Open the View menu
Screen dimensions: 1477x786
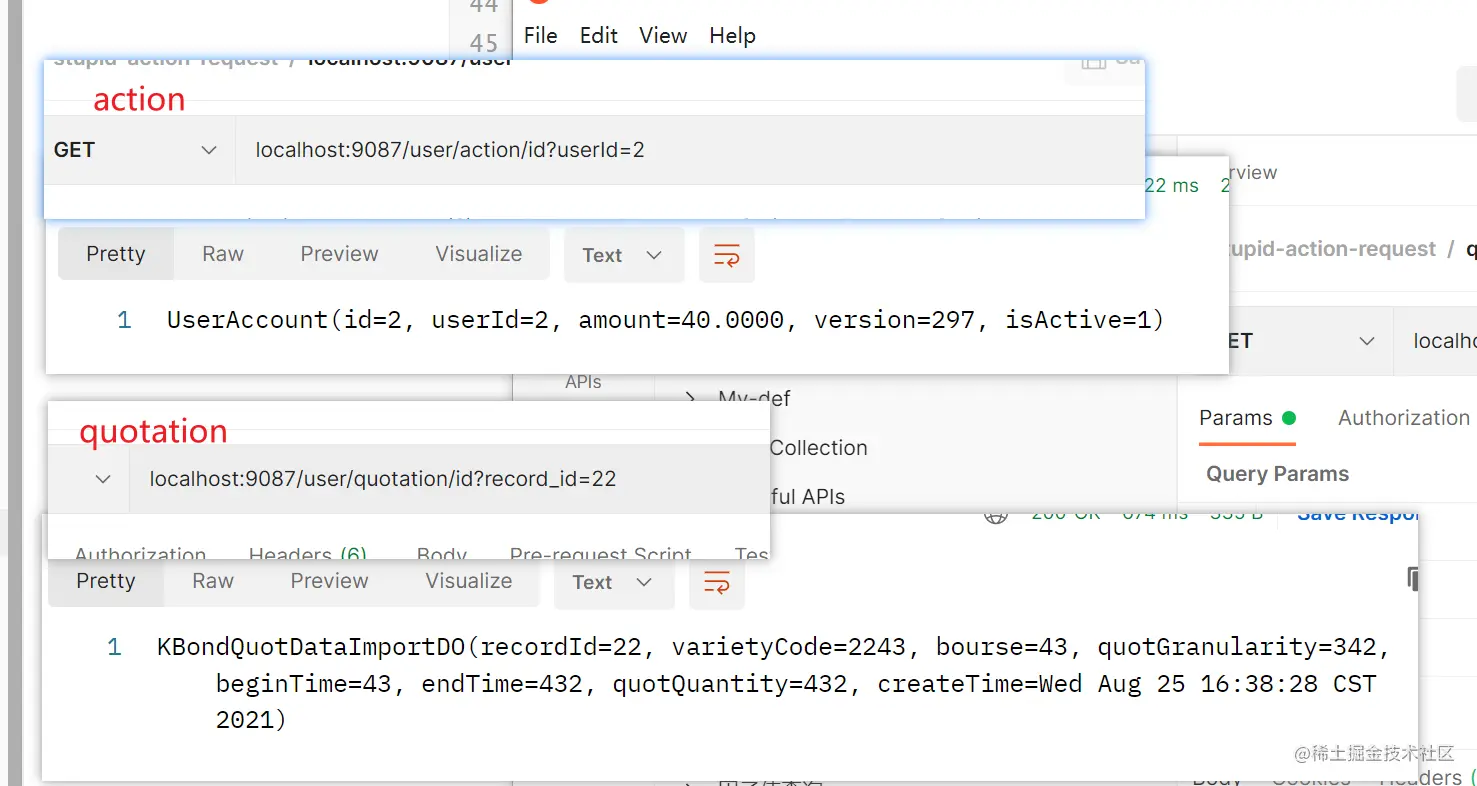(x=663, y=36)
